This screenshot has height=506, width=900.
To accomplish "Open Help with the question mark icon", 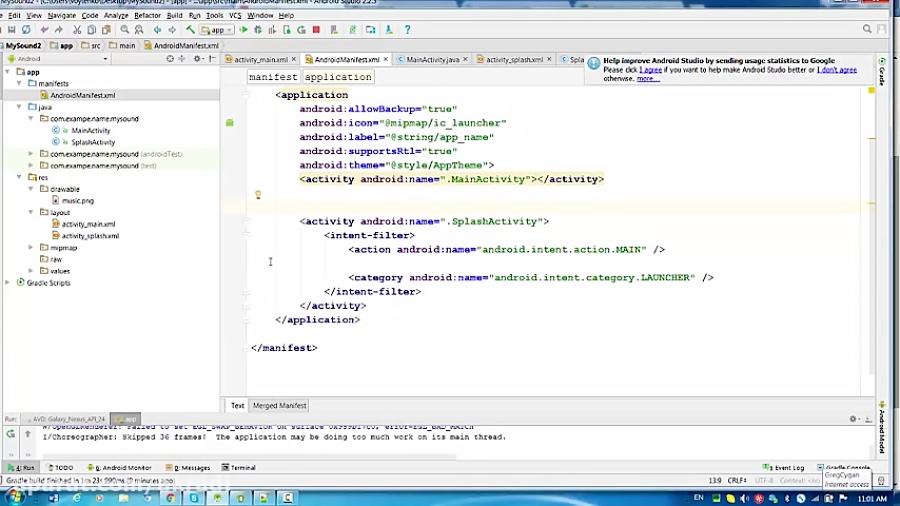I will click(x=408, y=29).
